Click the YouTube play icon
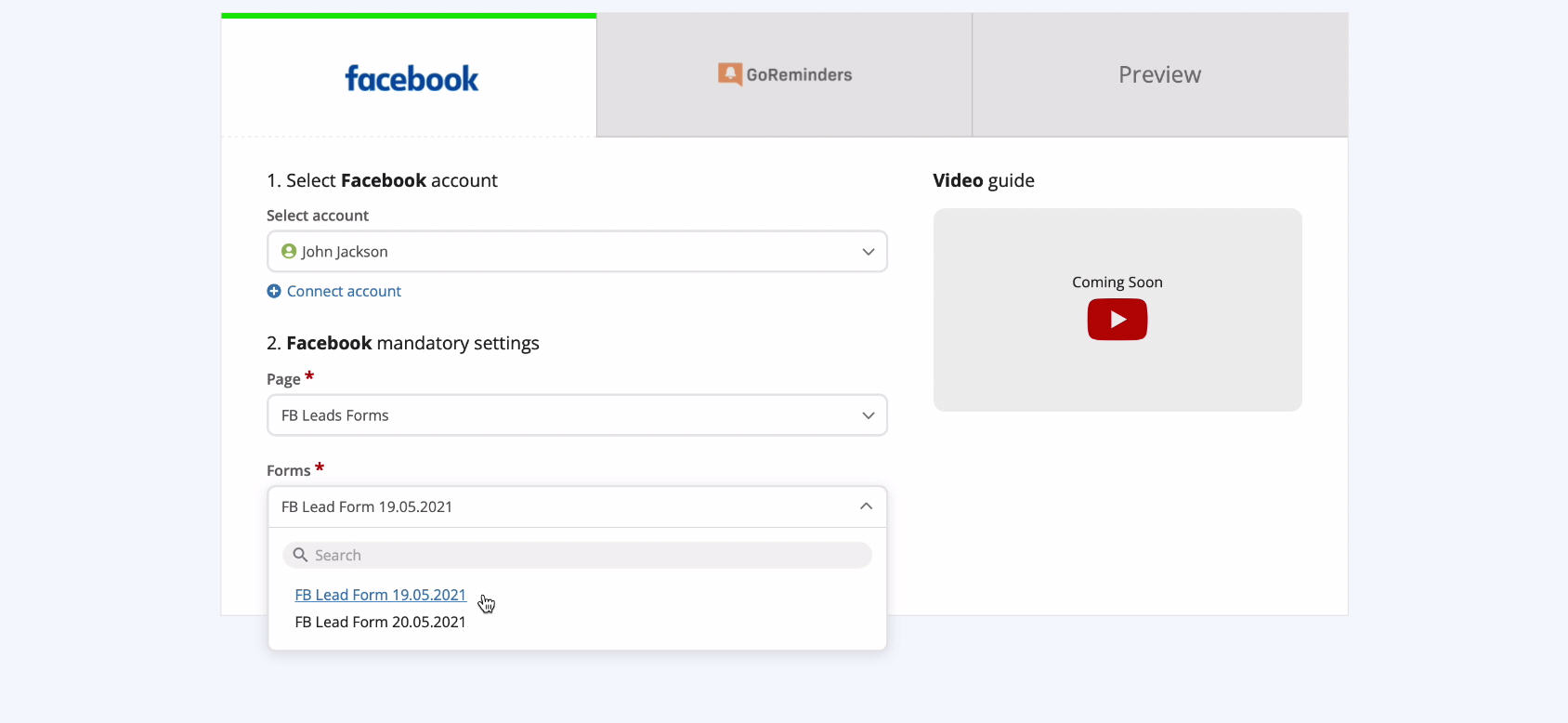1568x723 pixels. (1117, 320)
